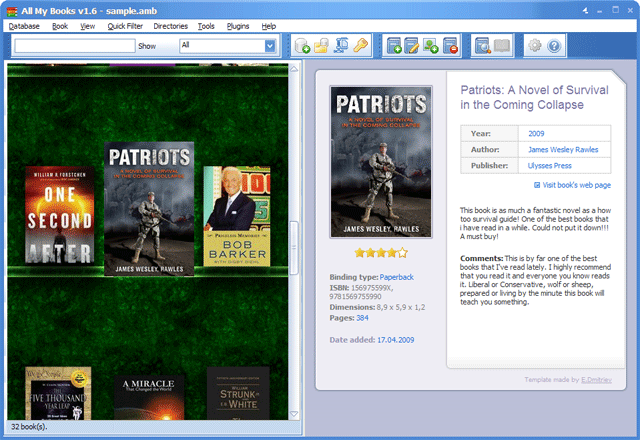The width and height of the screenshot is (640, 440).
Task: Select the A Miracle book cover
Action: 149,398
